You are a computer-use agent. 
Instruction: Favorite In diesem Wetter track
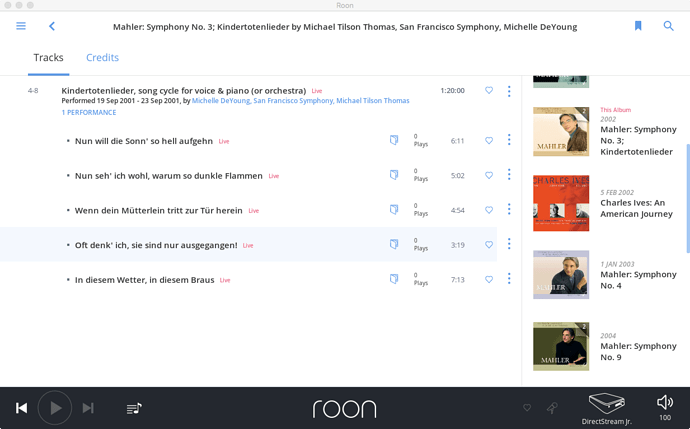point(489,279)
